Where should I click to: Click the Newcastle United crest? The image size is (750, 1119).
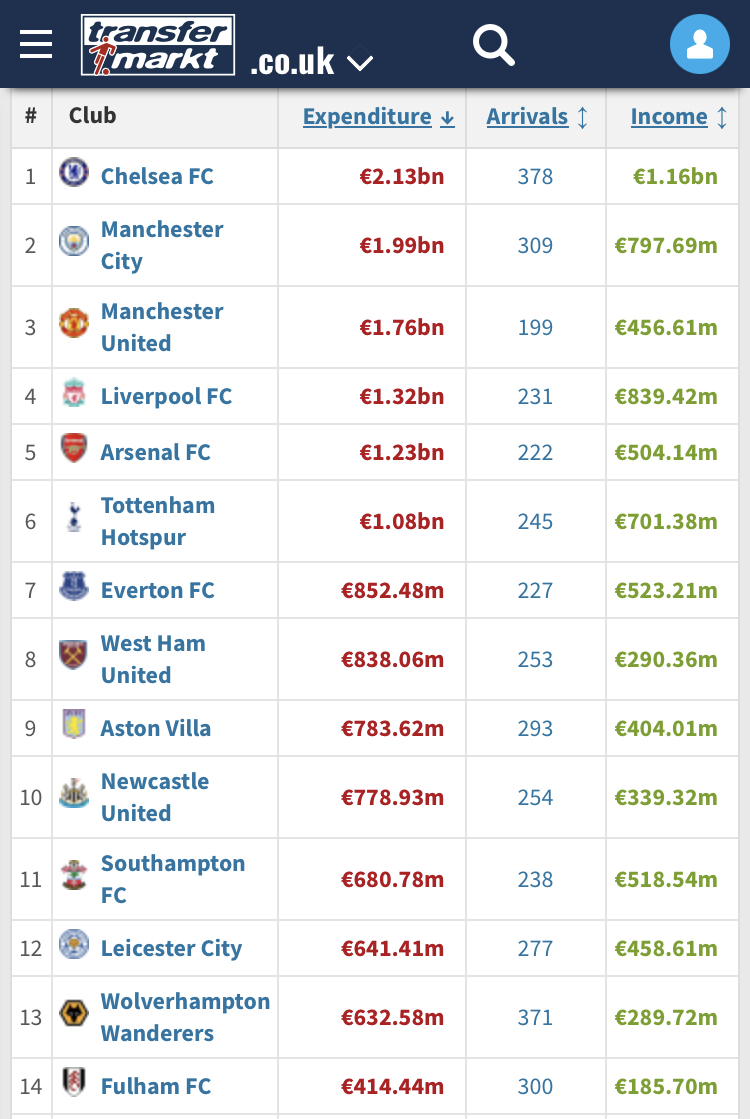pos(74,794)
